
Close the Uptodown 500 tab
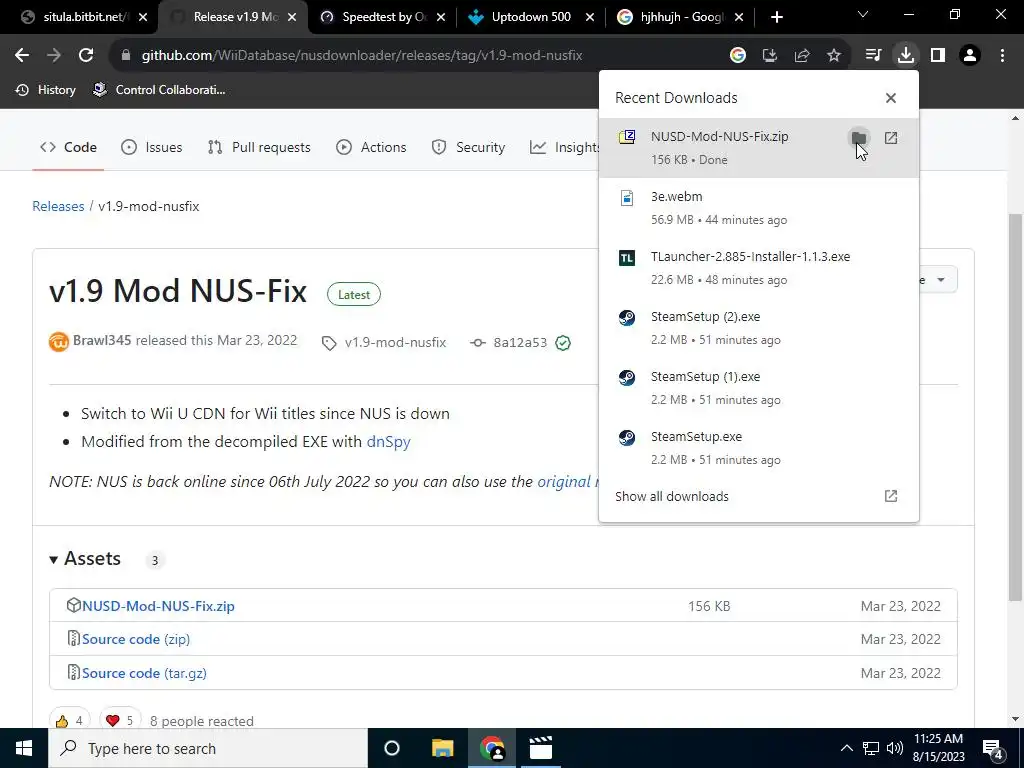(590, 17)
